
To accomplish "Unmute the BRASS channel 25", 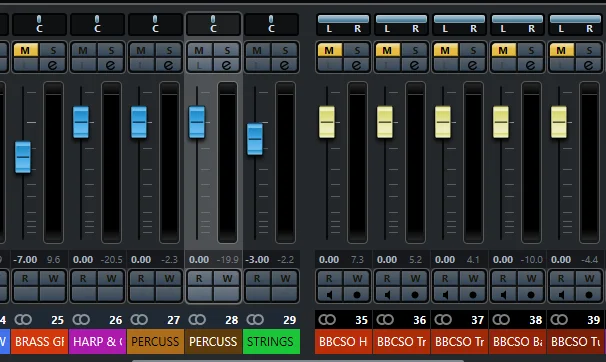I will point(26,50).
